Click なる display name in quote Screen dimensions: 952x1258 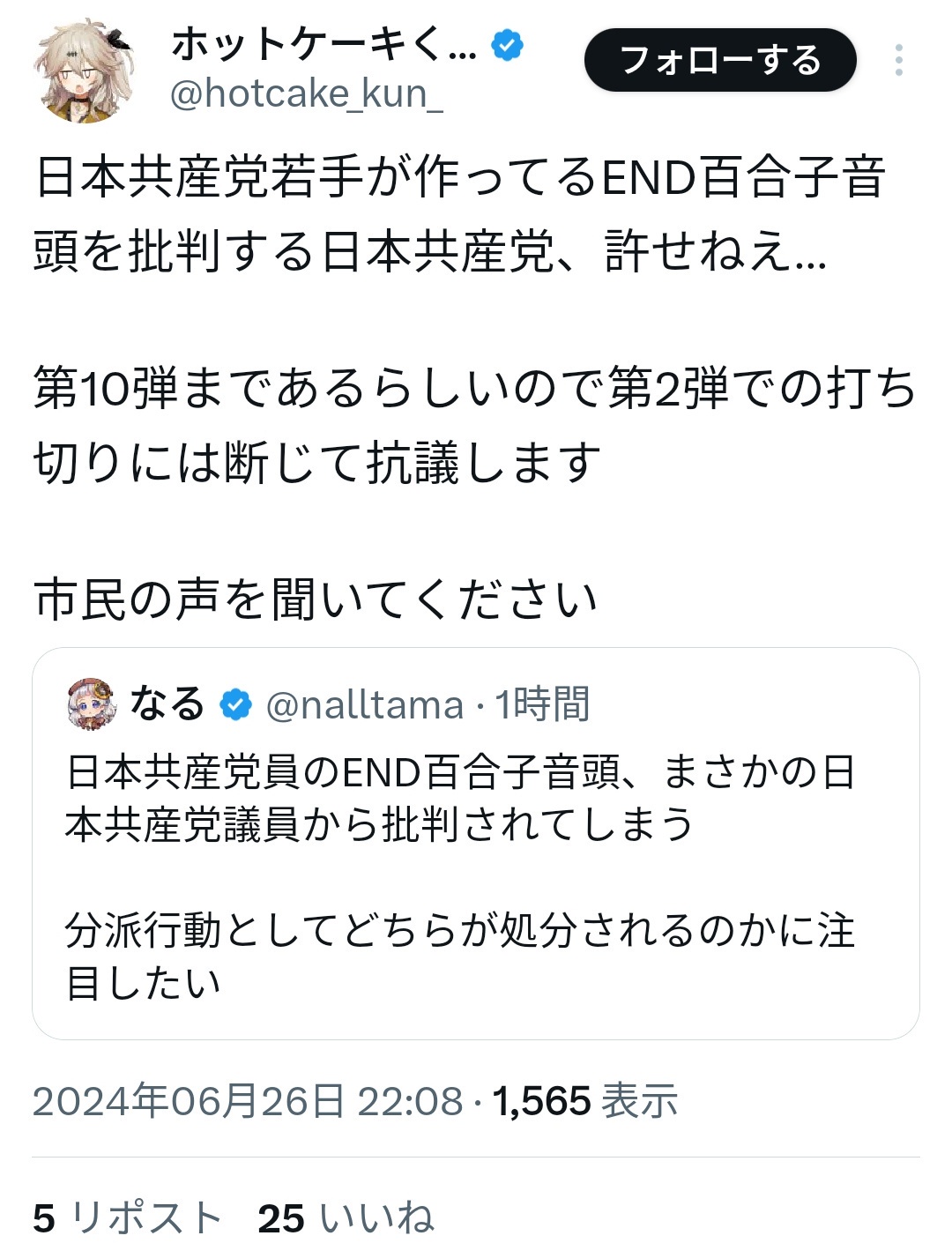tap(167, 704)
